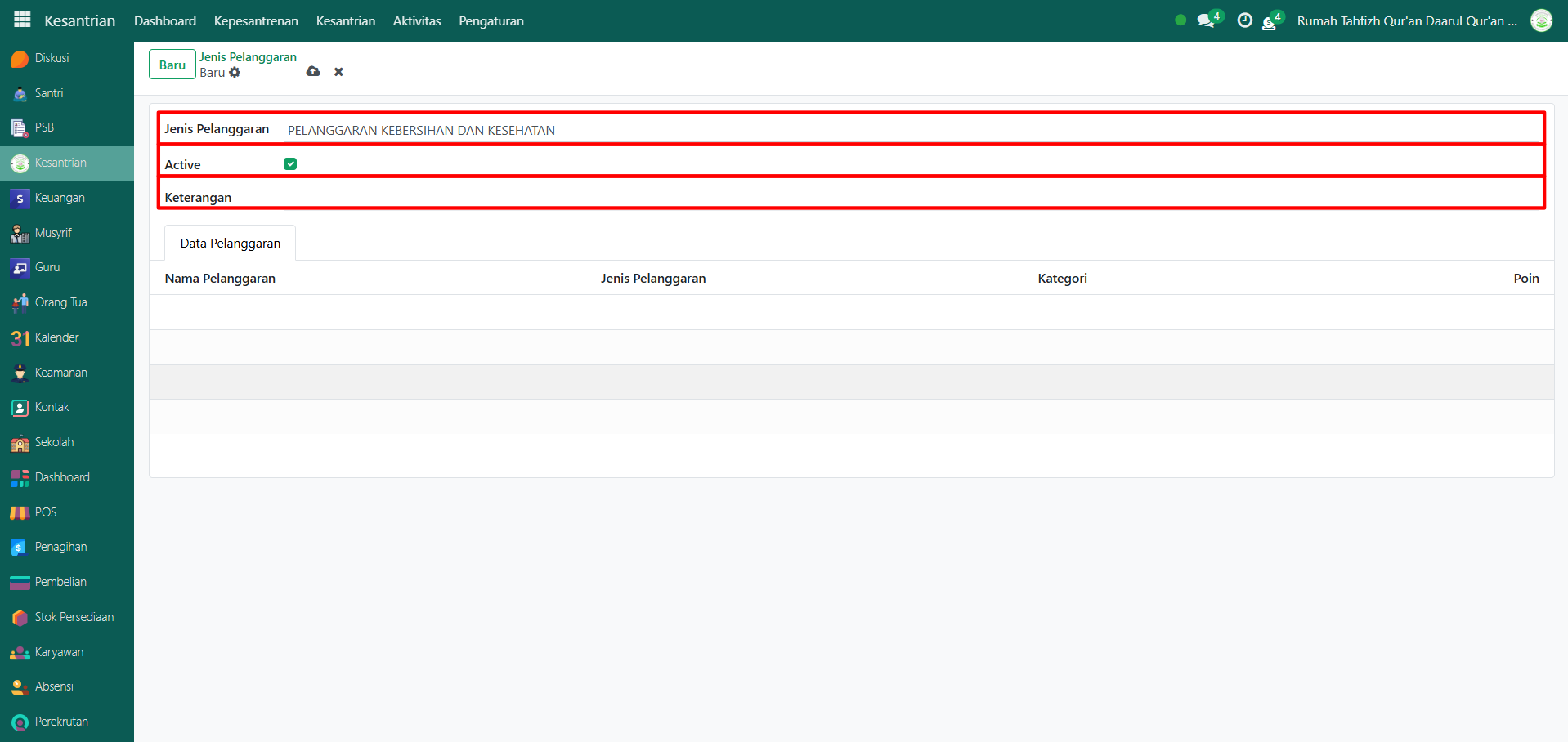
Task: Expand the Kepesantrenan menu
Action: point(256,20)
